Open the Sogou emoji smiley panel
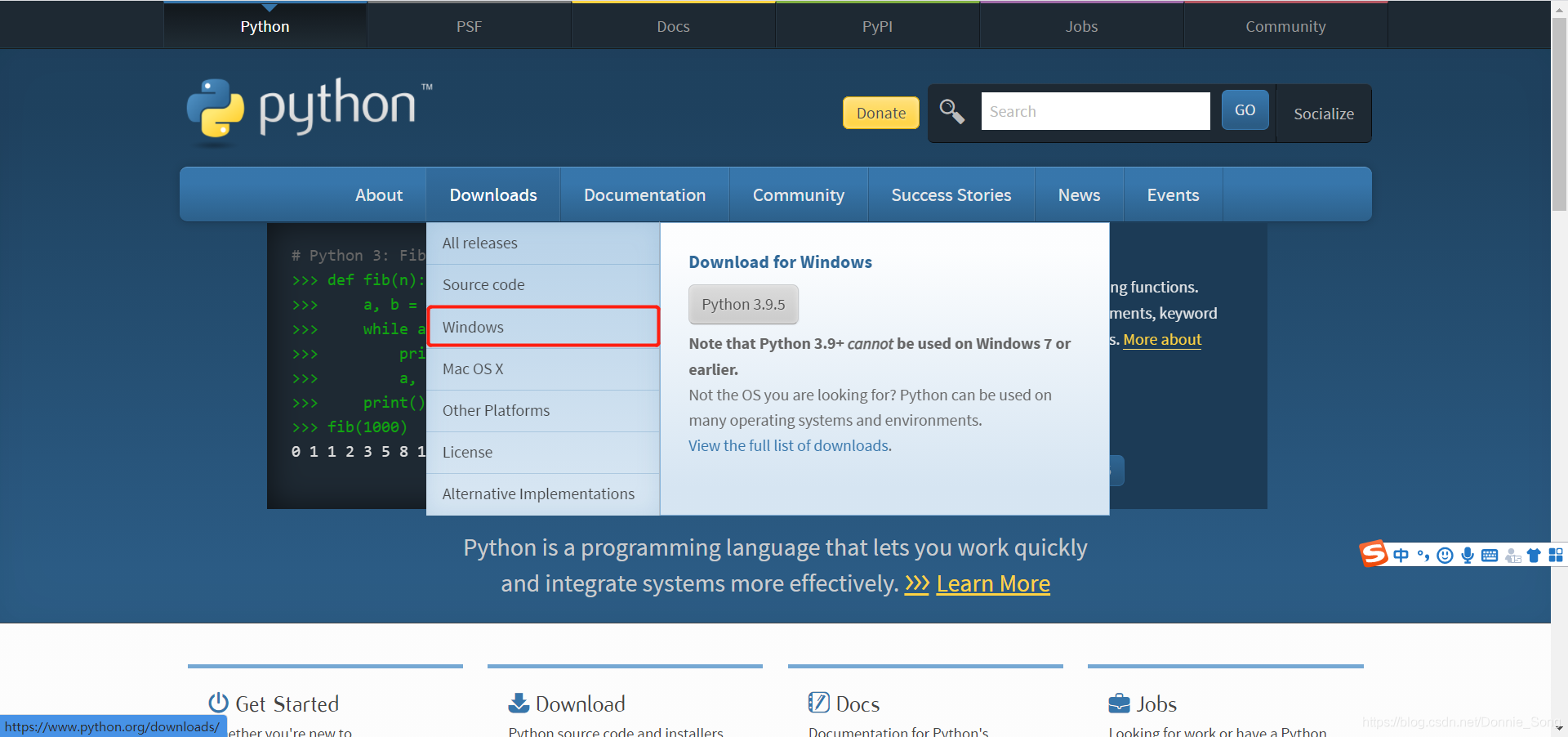 coord(1445,556)
